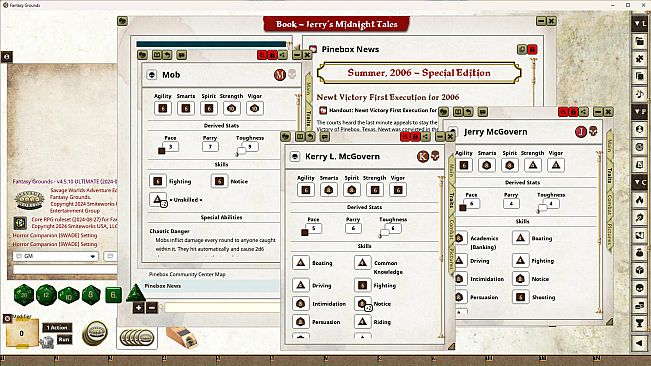Screen dimensions: 651x366
Task: Open the GM chat mode dropdown
Action: click(56, 256)
